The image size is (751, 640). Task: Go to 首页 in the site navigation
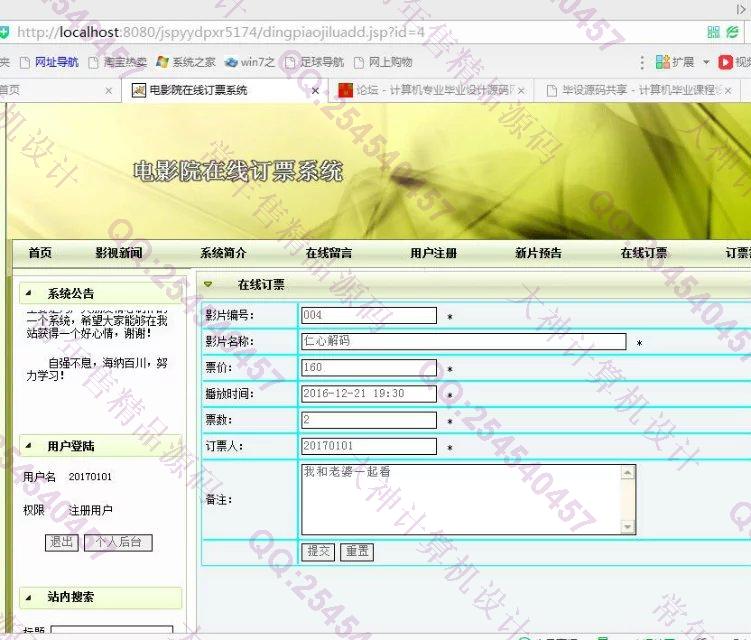40,253
